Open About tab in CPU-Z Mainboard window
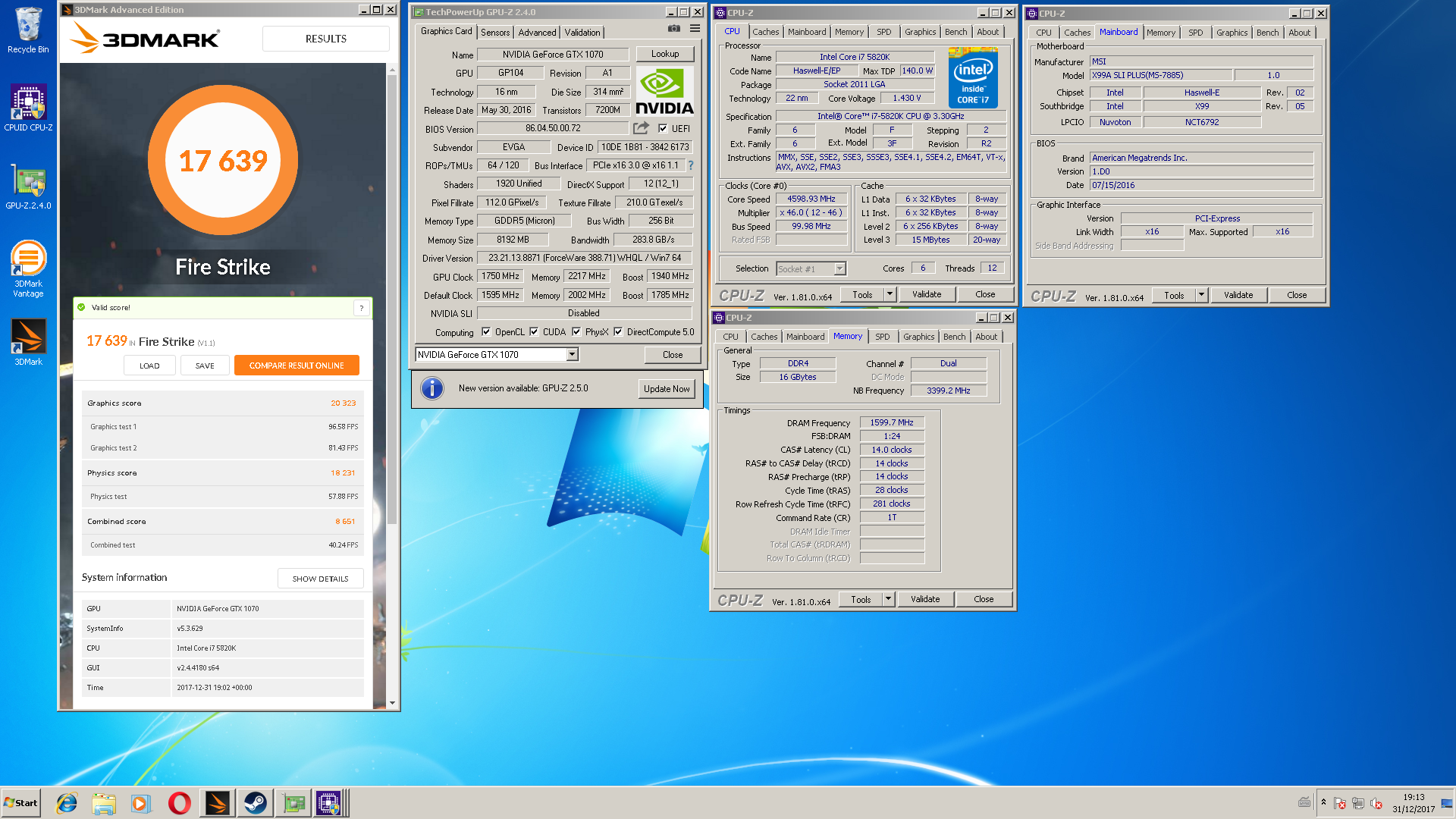This screenshot has height=819, width=1456. 1299,33
